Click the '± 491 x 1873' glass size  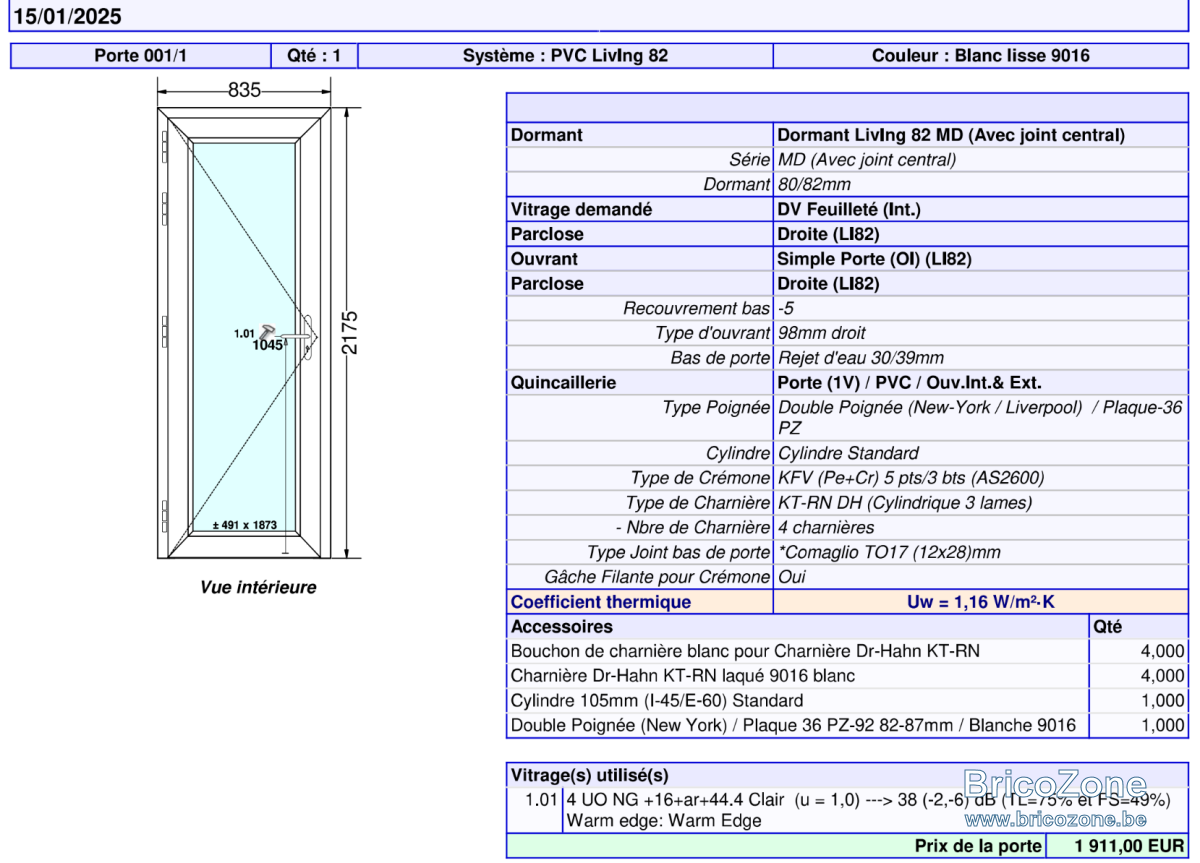point(244,524)
